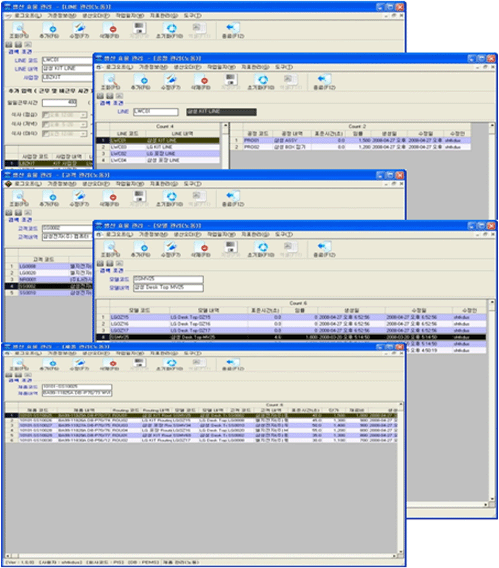Screen dimensions: 499x568
Task: Click the LINE name field in LINE window
Action: [67, 69]
